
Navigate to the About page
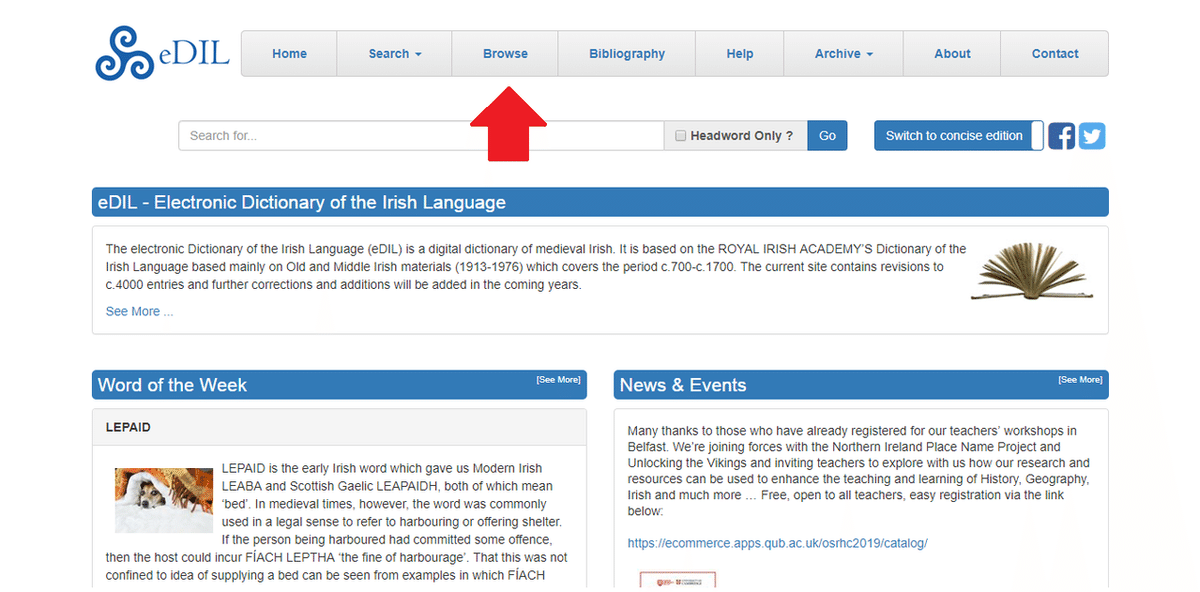(x=952, y=54)
